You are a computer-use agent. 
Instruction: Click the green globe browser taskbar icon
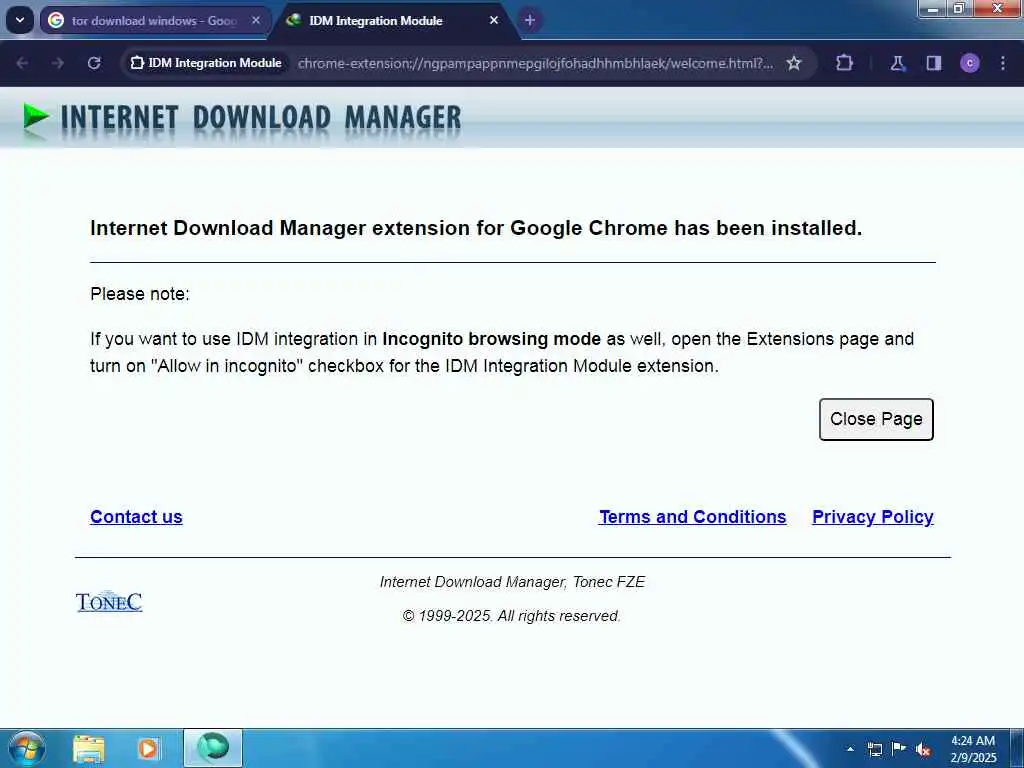click(x=213, y=748)
